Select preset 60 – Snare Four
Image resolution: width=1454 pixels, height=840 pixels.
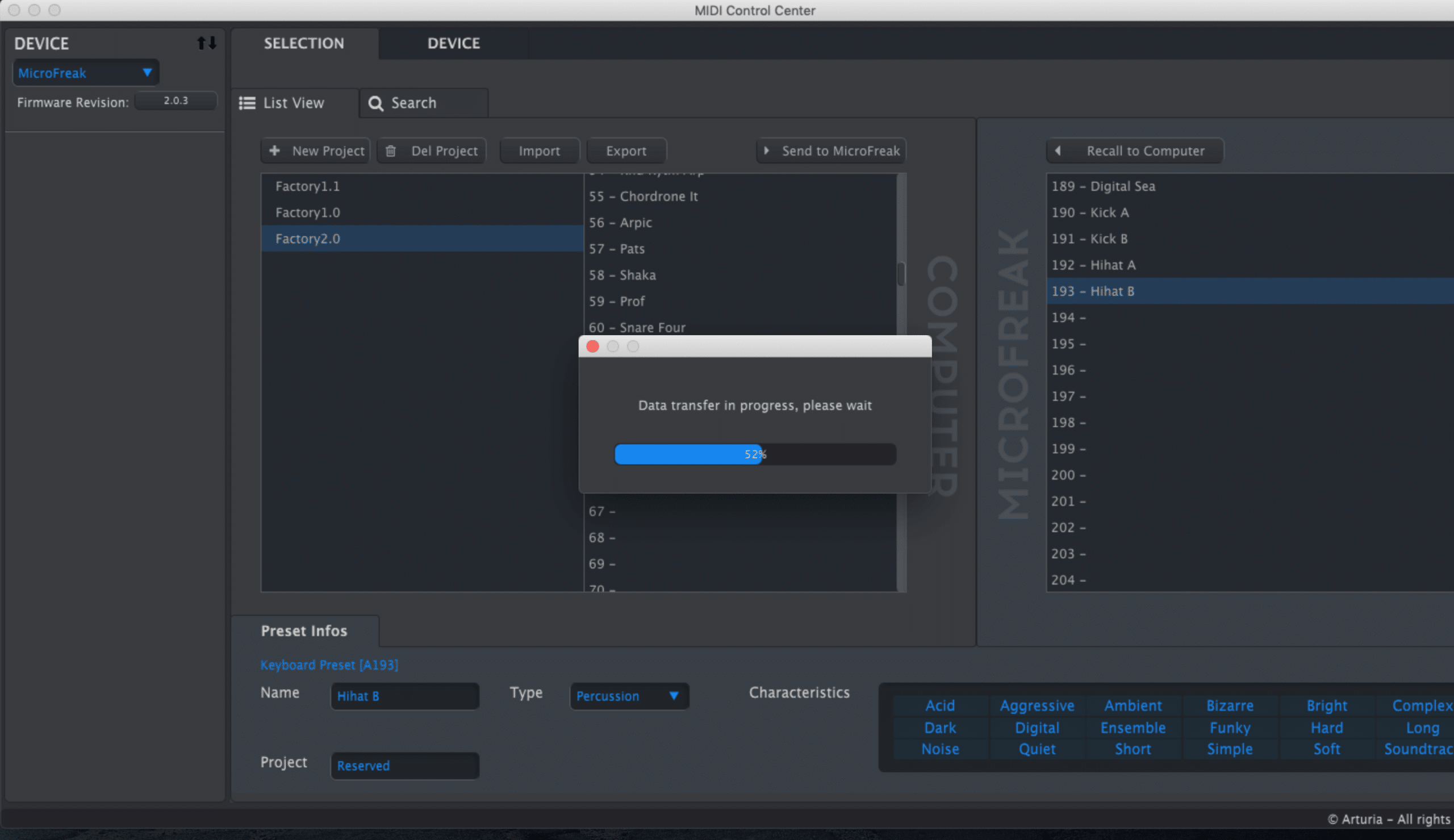coord(741,327)
